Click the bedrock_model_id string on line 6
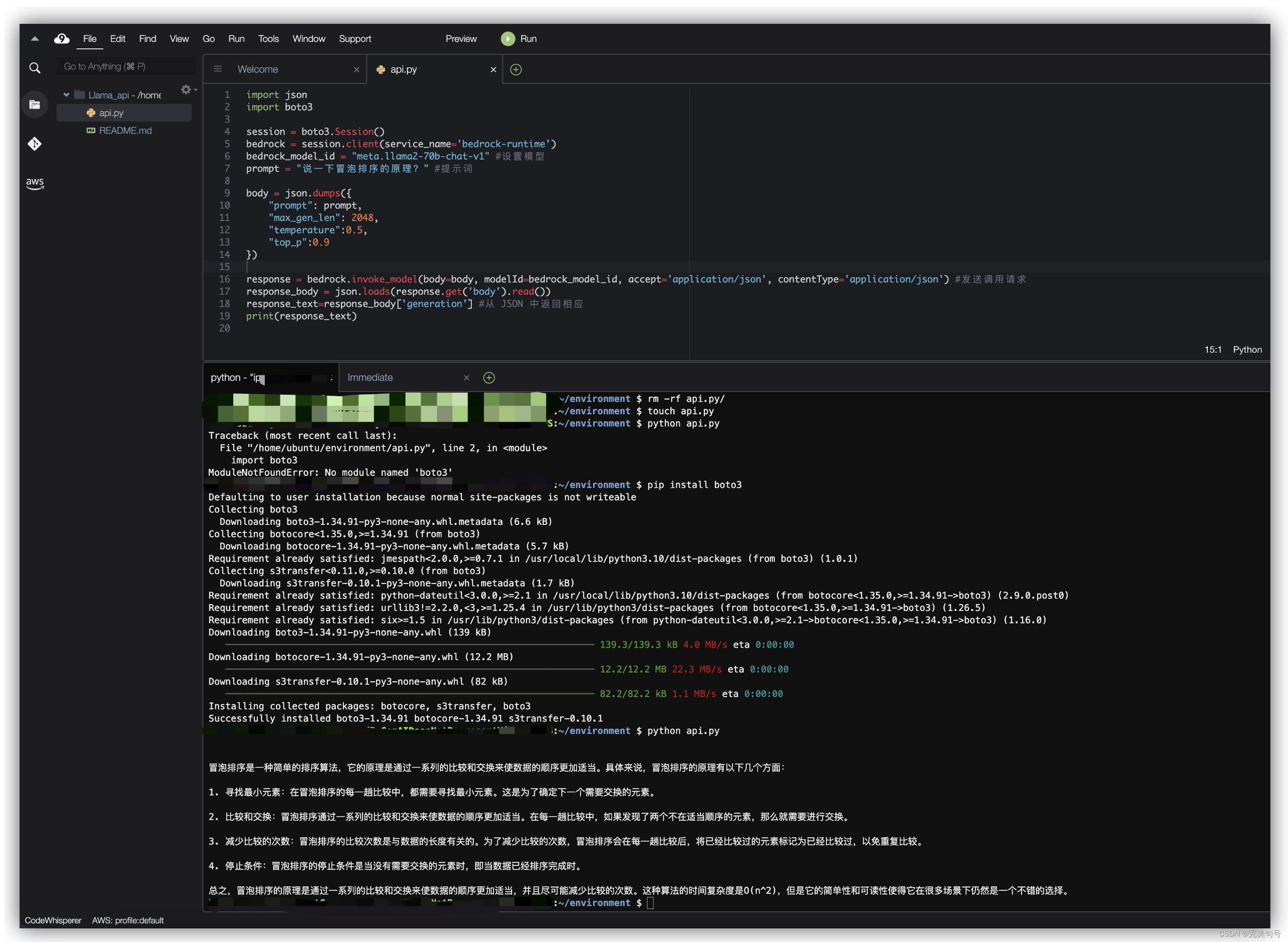The image size is (1288, 942). pyautogui.click(x=420, y=156)
